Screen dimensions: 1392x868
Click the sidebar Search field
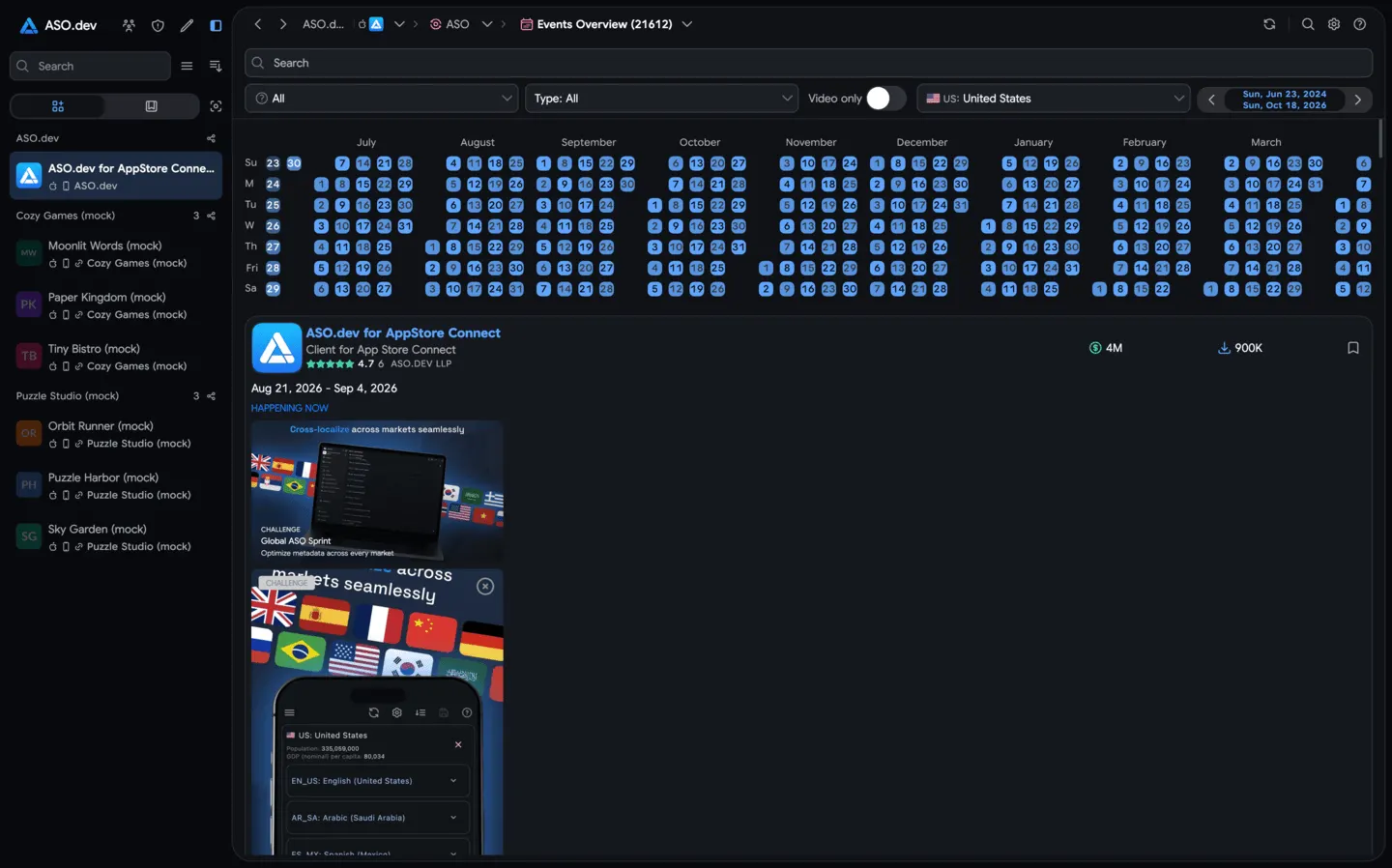point(90,66)
